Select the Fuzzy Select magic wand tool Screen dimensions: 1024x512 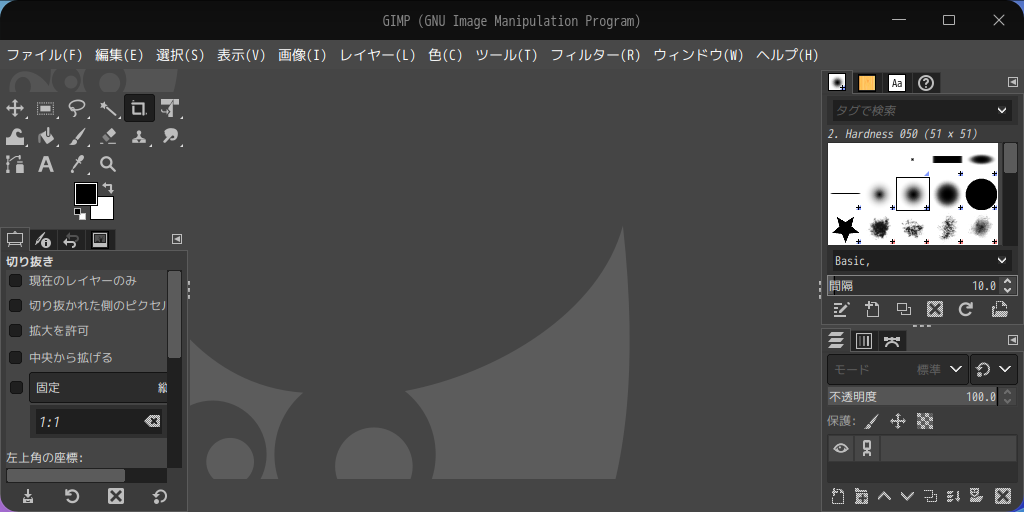click(x=108, y=108)
